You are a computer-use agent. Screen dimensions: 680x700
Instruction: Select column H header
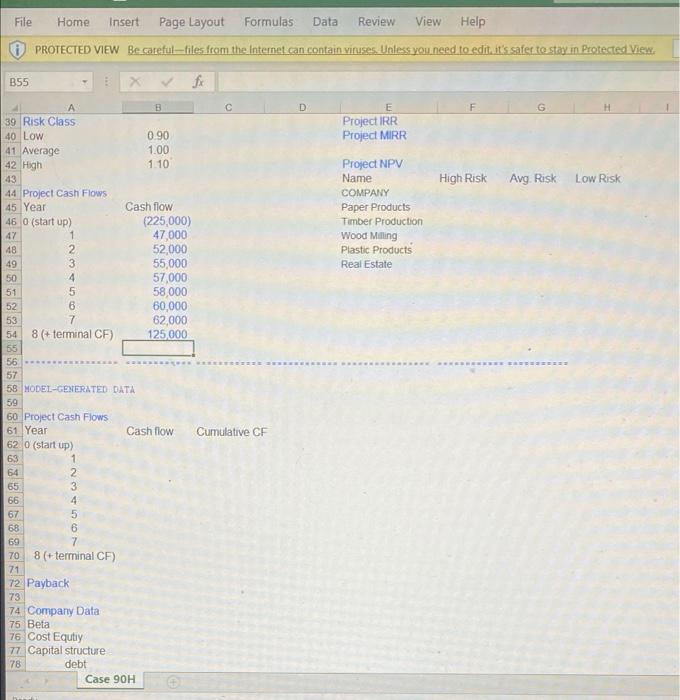click(x=607, y=108)
